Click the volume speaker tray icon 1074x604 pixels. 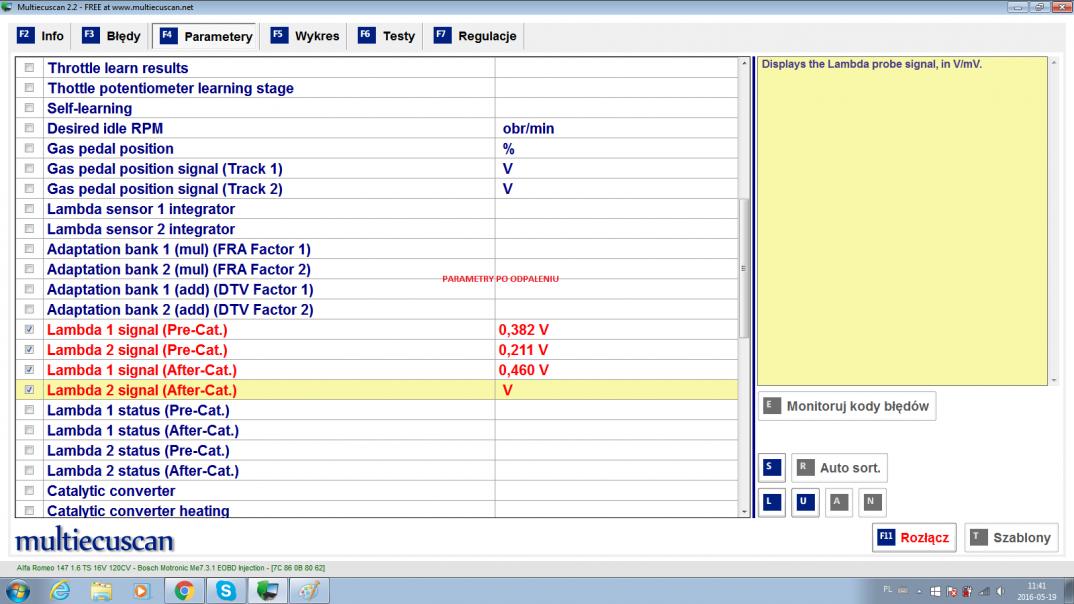1001,591
